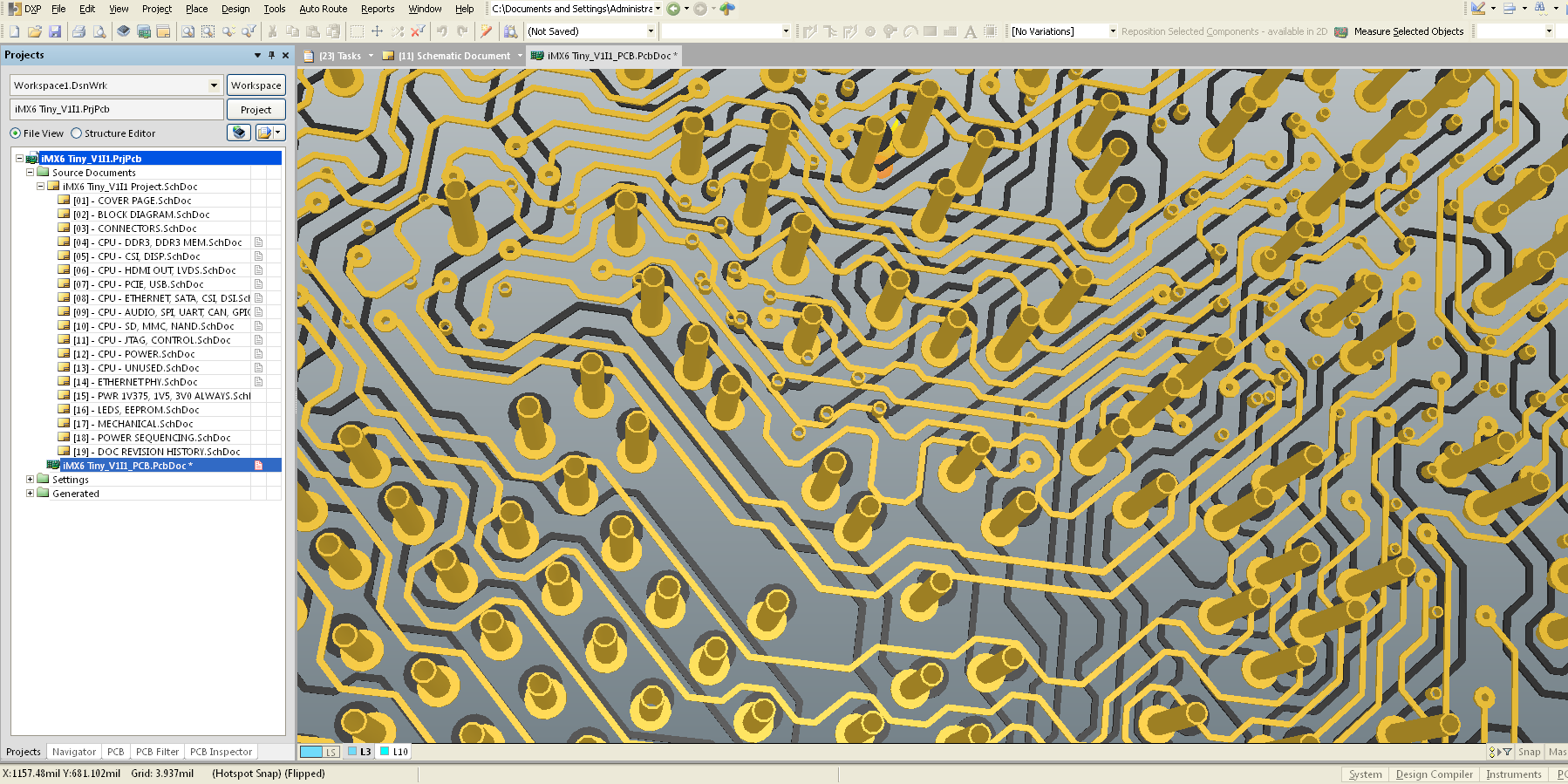Click Measure Selected Objects
1568x784 pixels.
click(1408, 31)
